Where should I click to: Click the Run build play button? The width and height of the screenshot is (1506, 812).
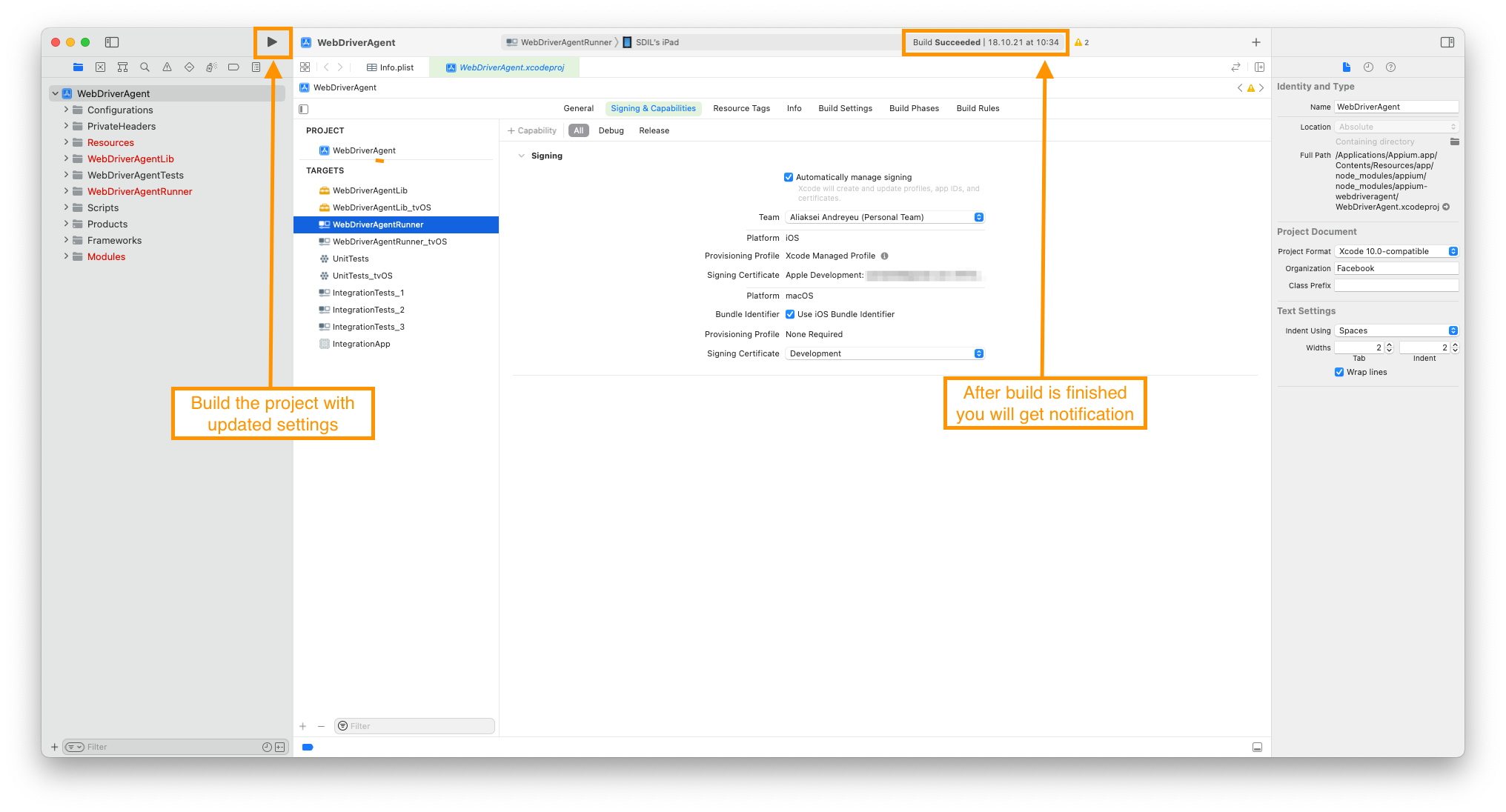272,42
